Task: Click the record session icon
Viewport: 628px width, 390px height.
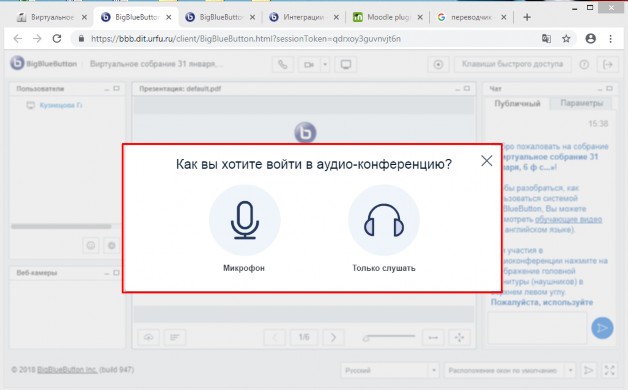Action: [438, 64]
